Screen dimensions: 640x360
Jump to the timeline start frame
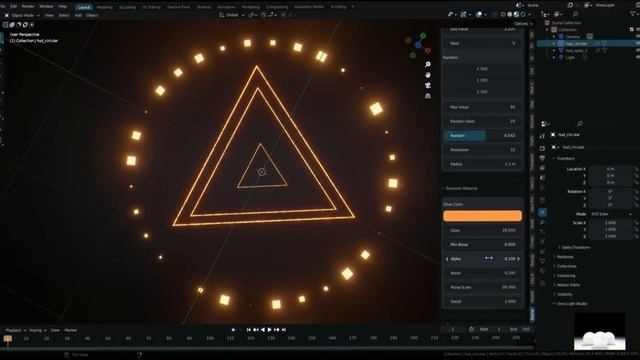[x=249, y=330]
